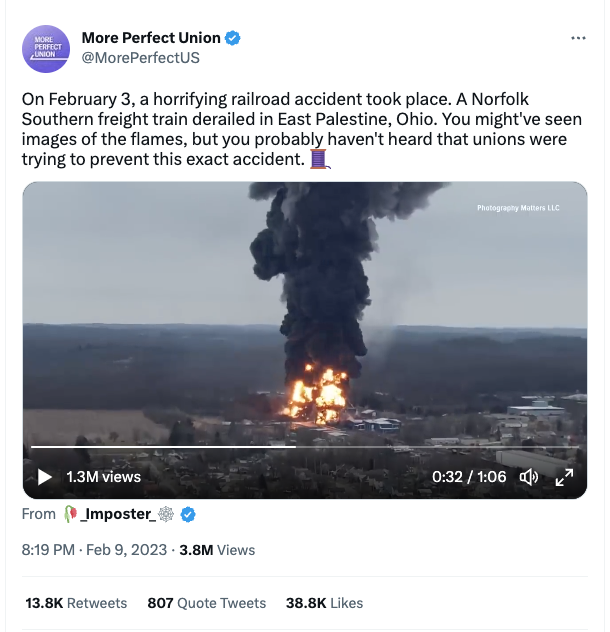Image resolution: width=610 pixels, height=632 pixels.
Task: Play the embedded train derailment video
Action: tap(45, 477)
